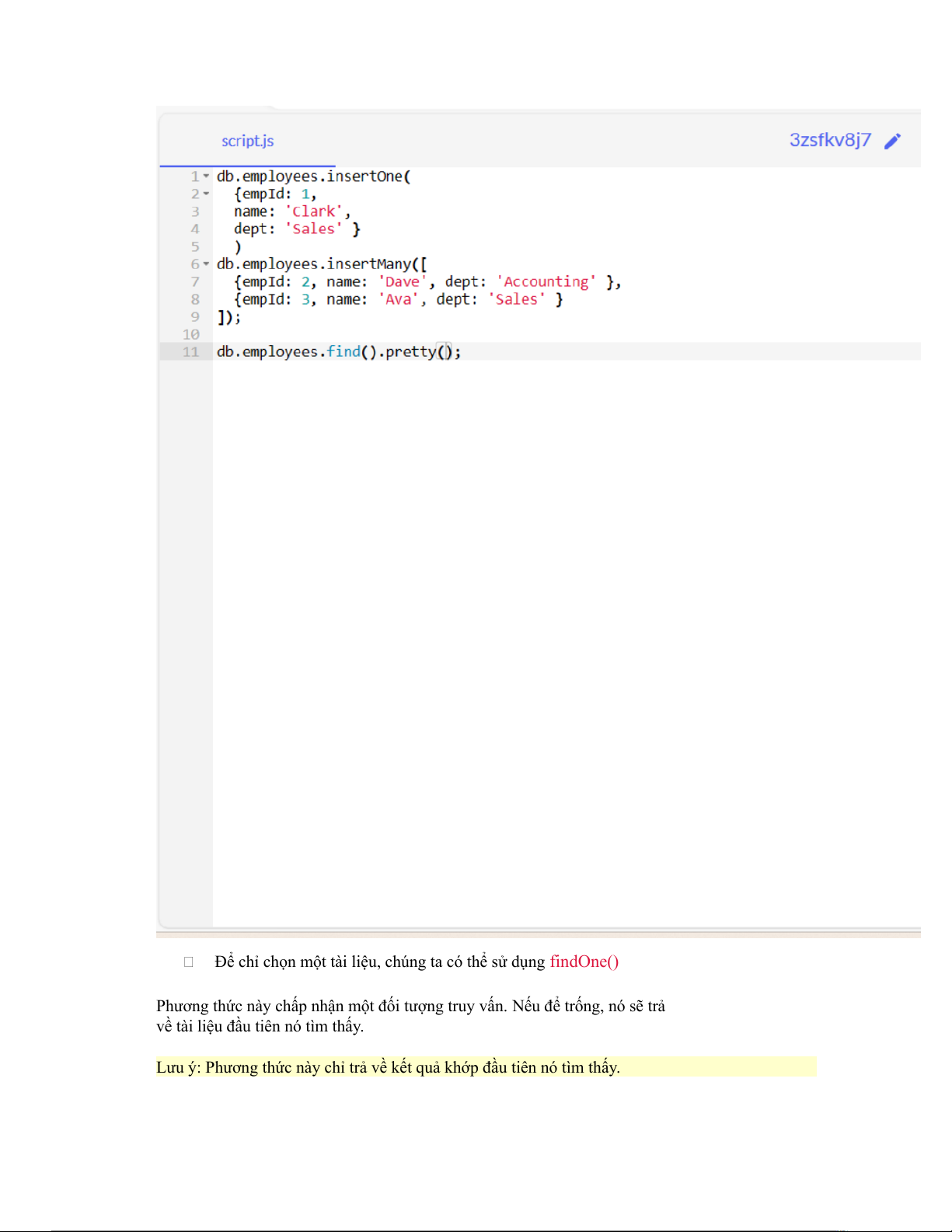Collapse the insertMany block at line 6

pos(207,264)
